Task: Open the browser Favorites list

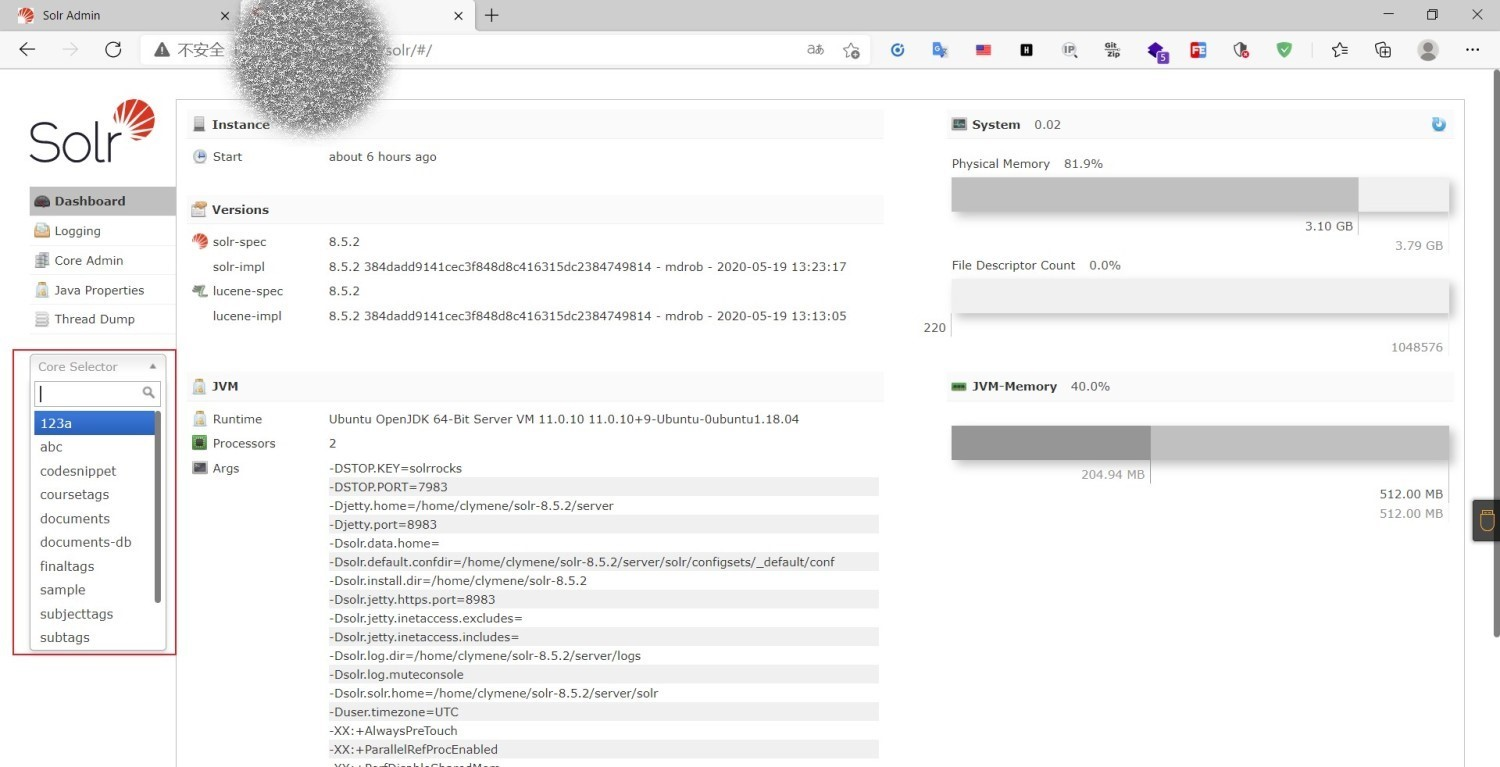Action: click(1340, 50)
